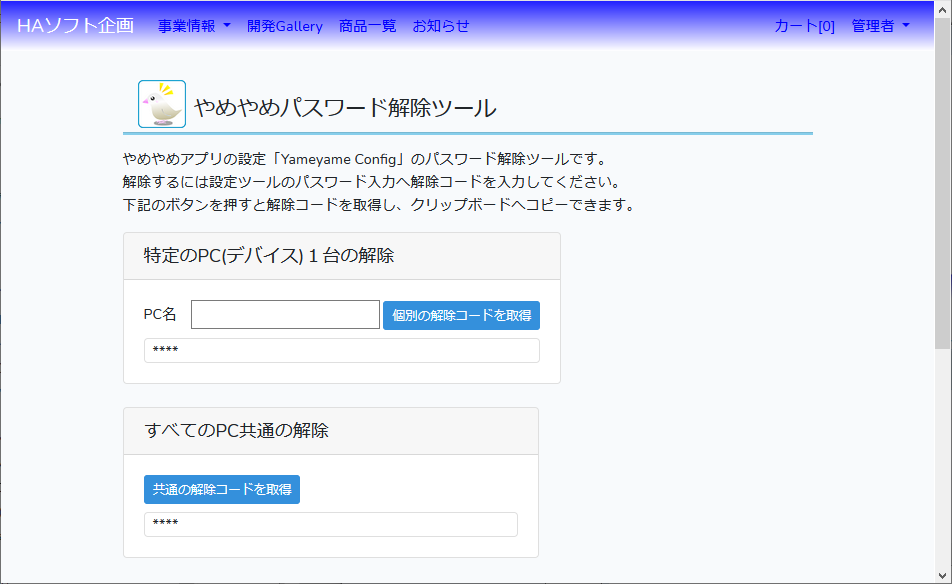View the カート[0] shopping cart
Screen dimensions: 952x584
tap(804, 26)
